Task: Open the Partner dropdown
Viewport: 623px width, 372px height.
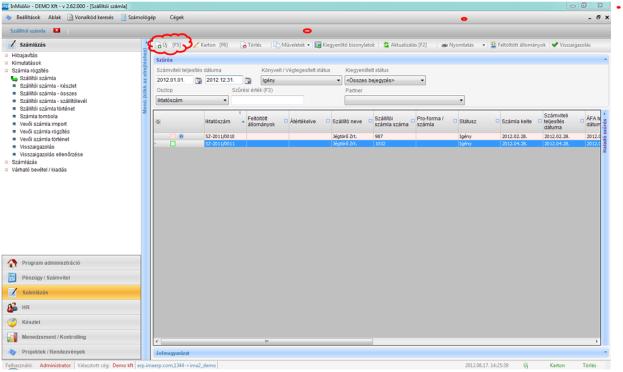Action: pyautogui.click(x=404, y=100)
